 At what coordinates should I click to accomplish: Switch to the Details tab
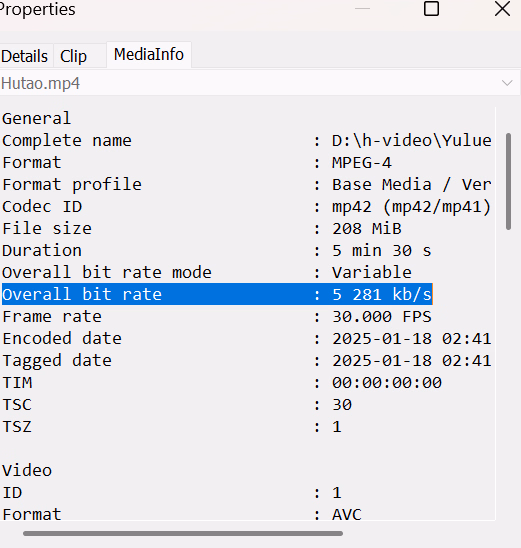pos(25,56)
